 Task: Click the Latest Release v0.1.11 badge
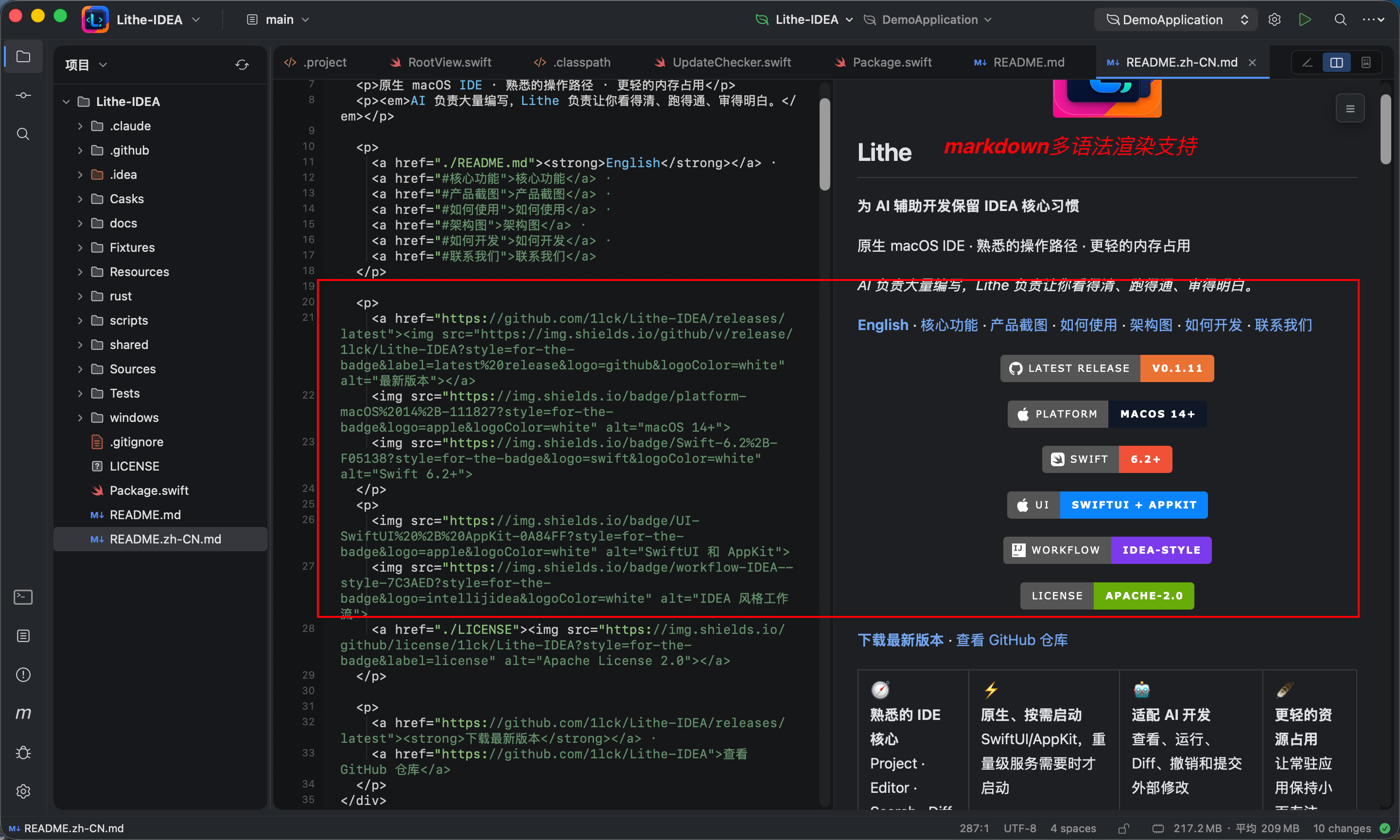tap(1107, 368)
